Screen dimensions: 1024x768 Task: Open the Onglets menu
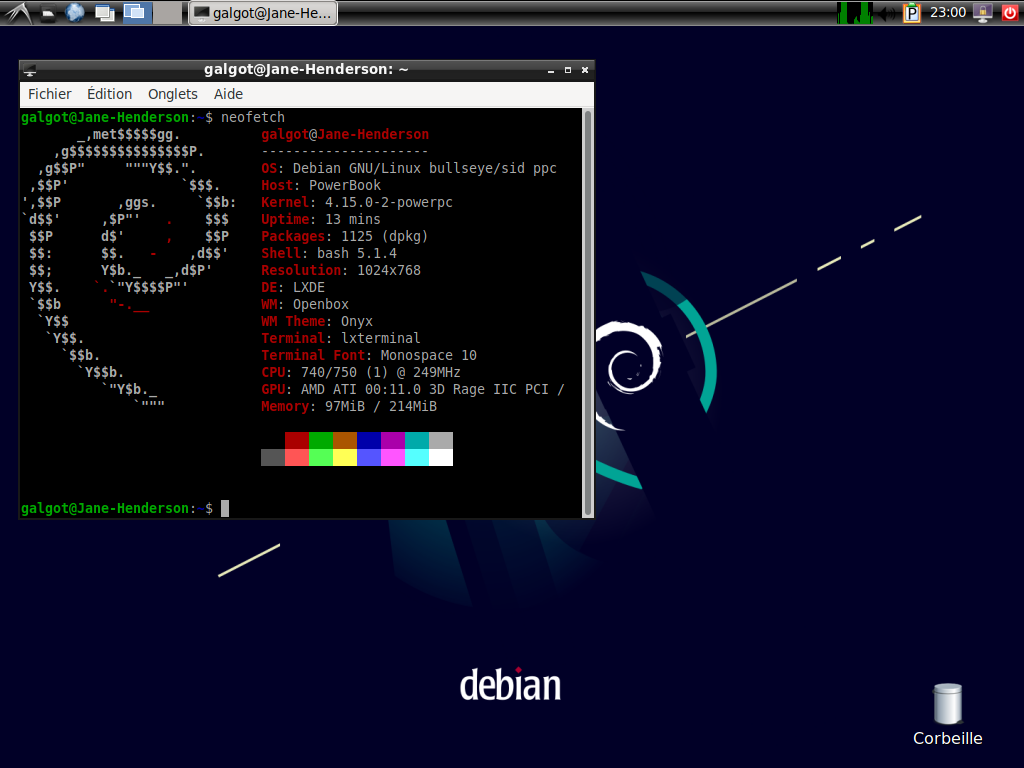pos(172,94)
